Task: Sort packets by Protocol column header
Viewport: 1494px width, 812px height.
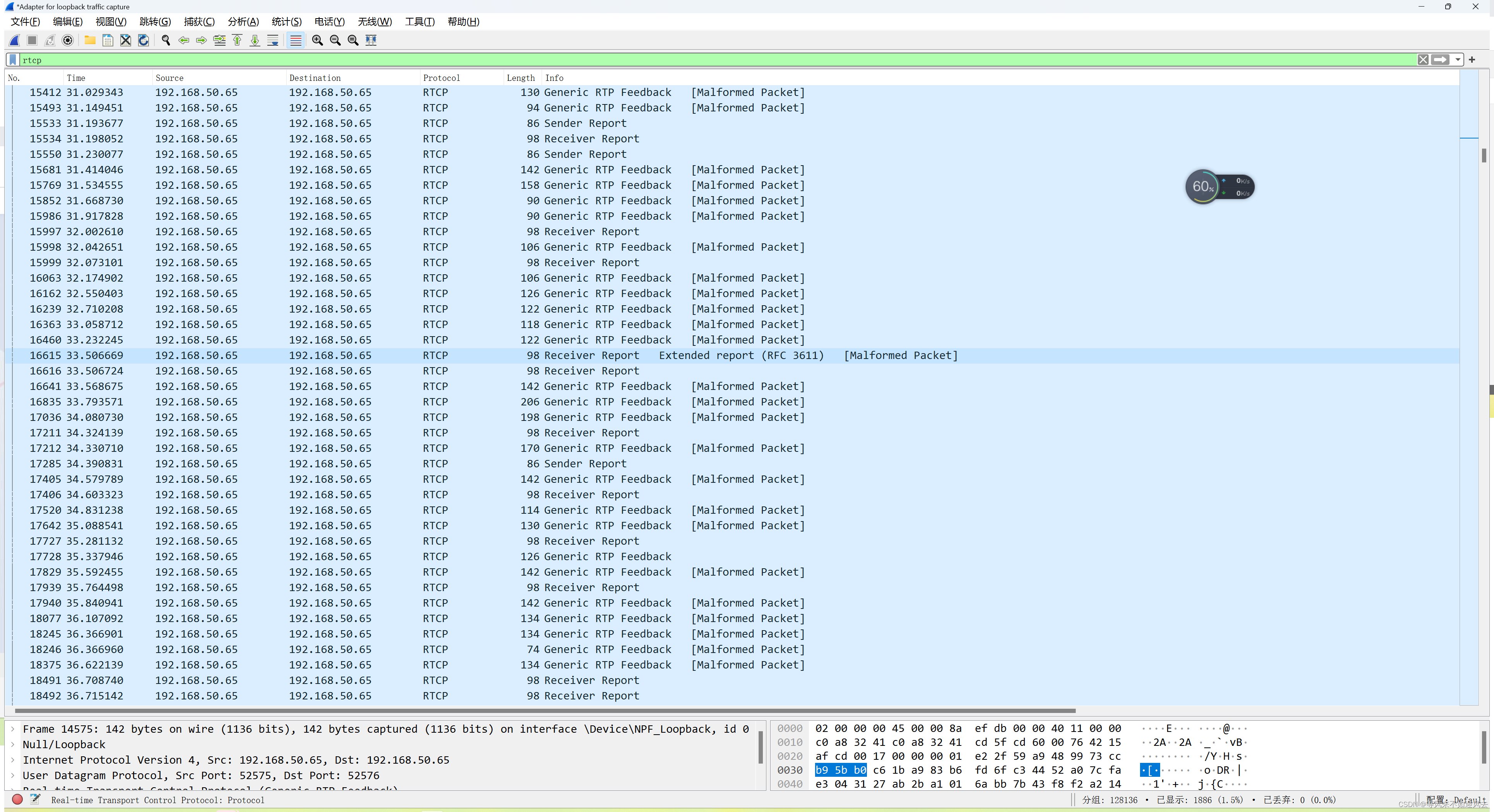Action: click(441, 78)
